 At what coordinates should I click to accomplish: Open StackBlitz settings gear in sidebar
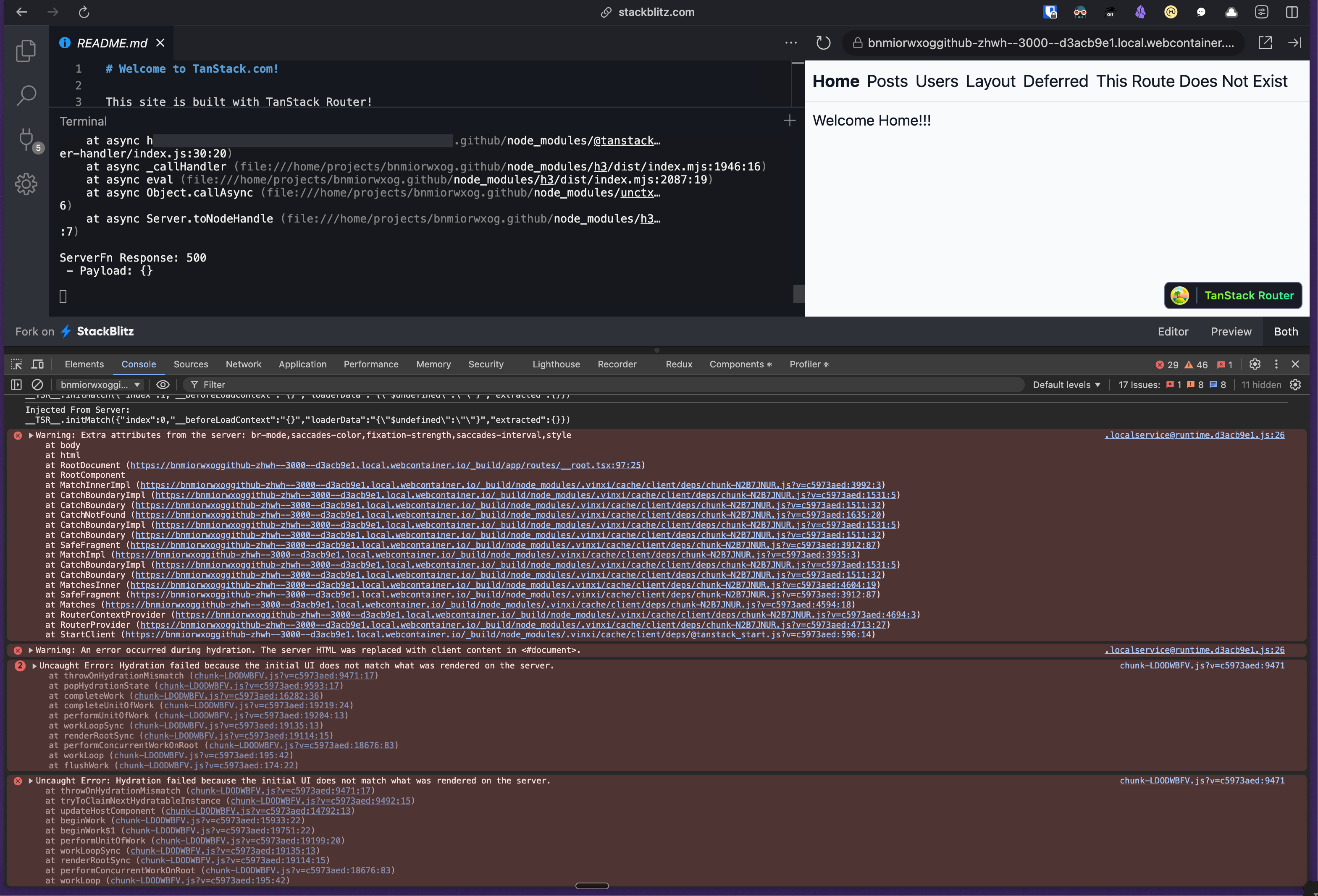[26, 184]
